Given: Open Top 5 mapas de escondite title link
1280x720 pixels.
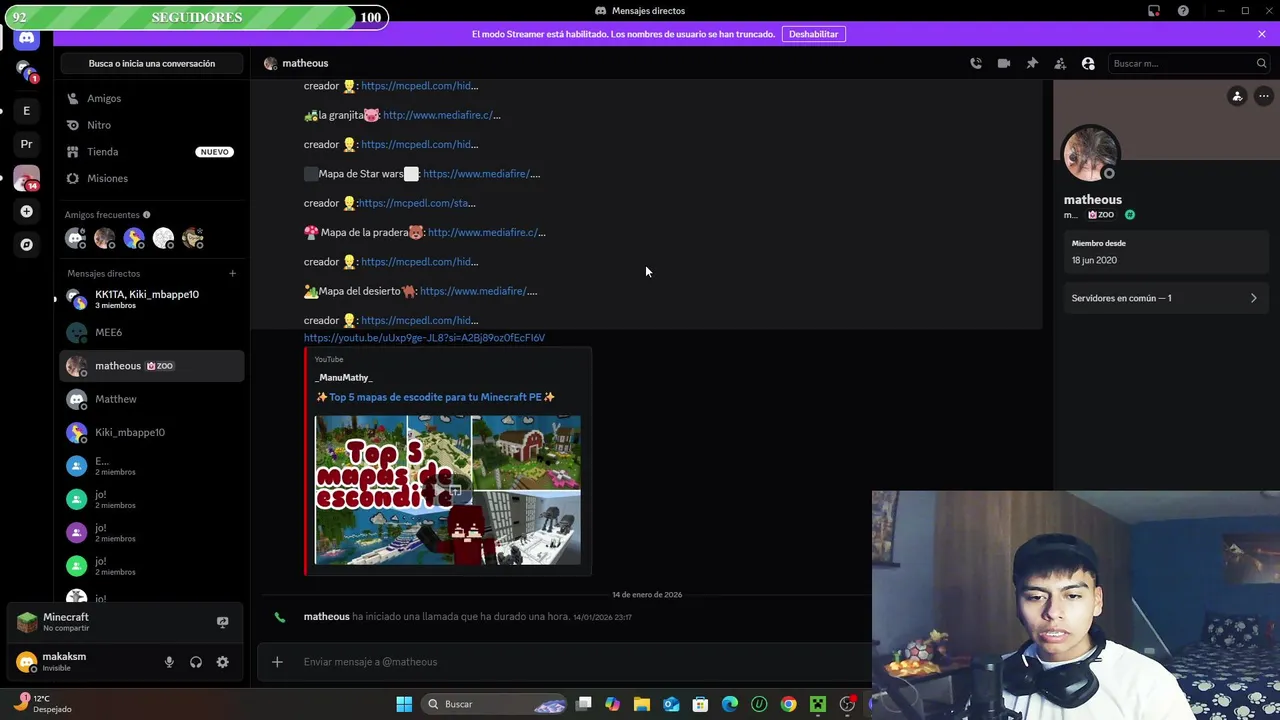Looking at the screenshot, I should click(x=435, y=397).
